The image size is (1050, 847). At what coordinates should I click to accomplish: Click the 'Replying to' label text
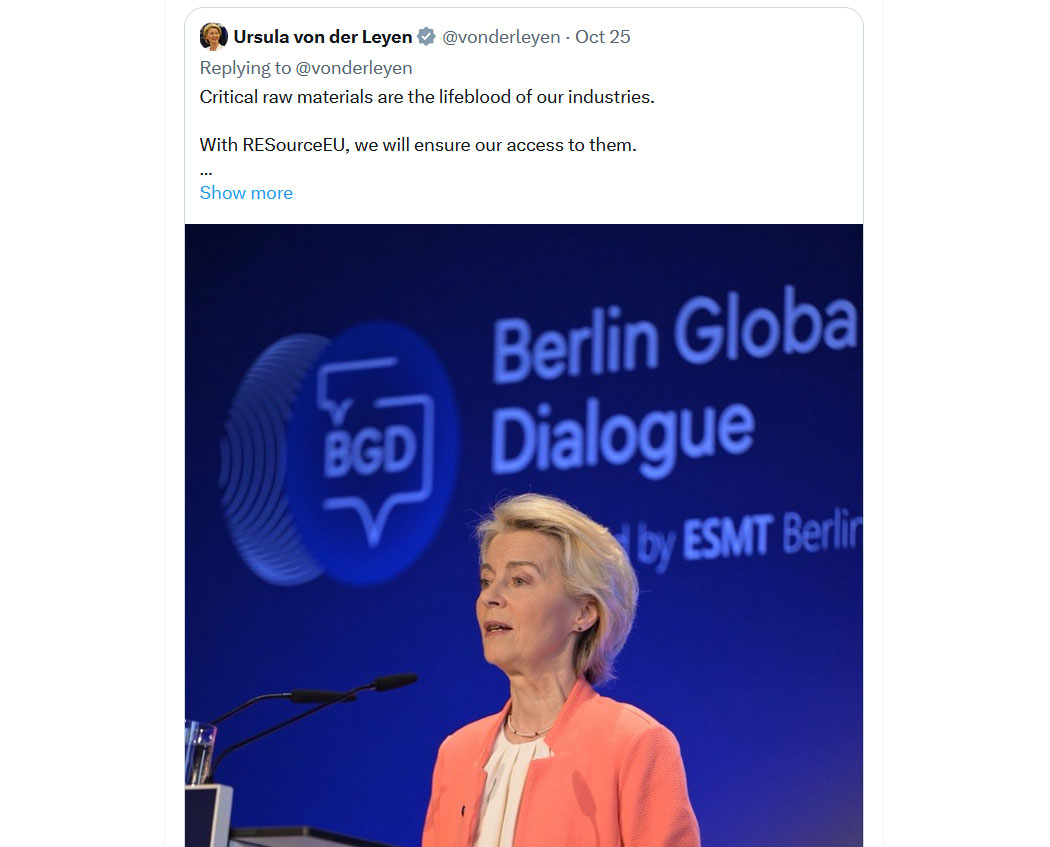pos(245,68)
